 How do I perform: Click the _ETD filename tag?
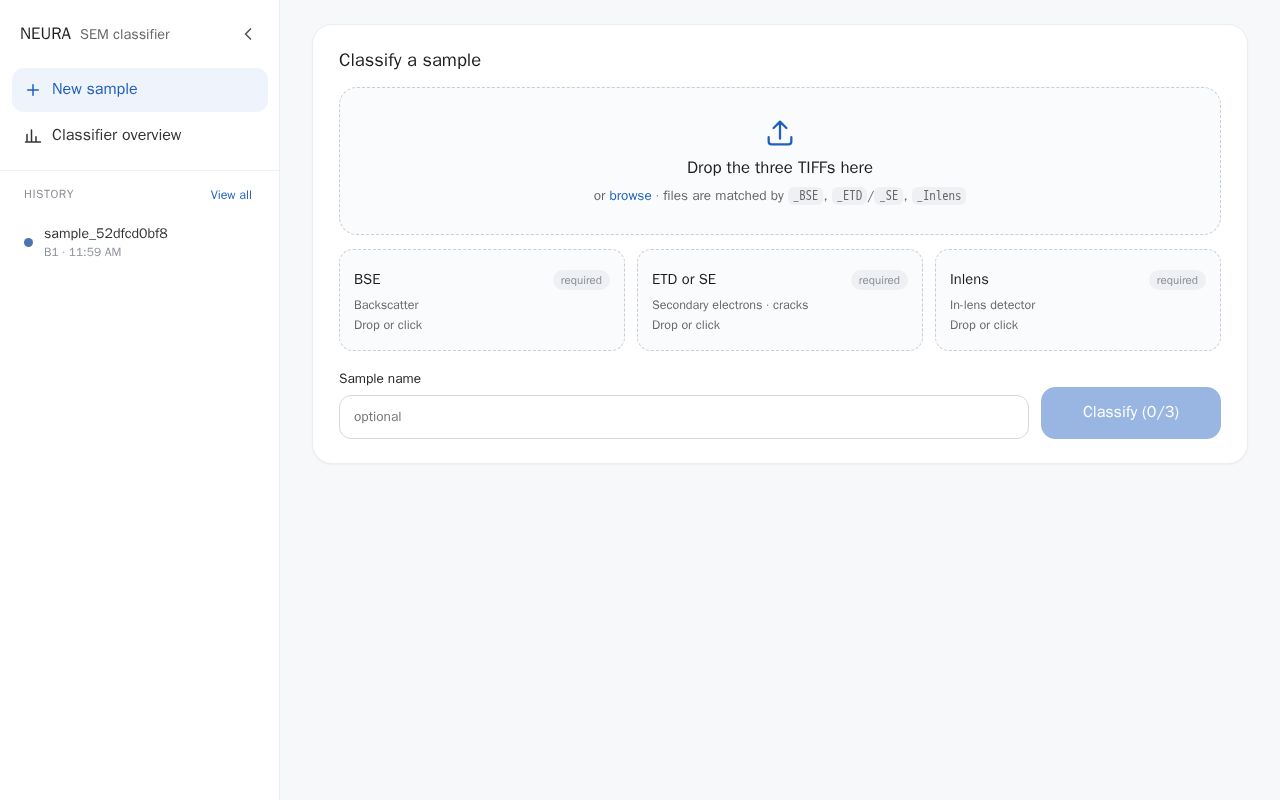point(849,196)
